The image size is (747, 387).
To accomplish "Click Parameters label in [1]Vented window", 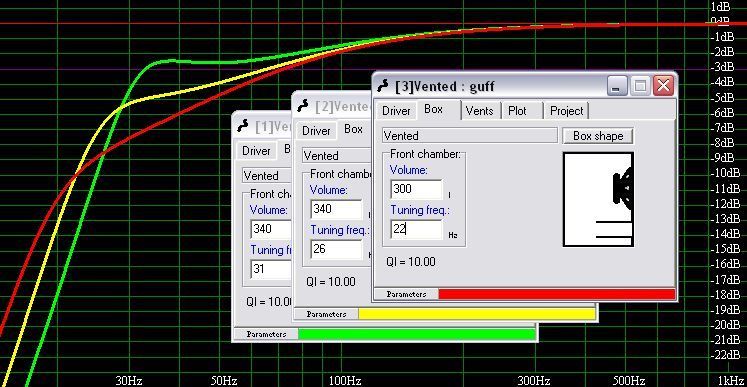I will 266,335.
